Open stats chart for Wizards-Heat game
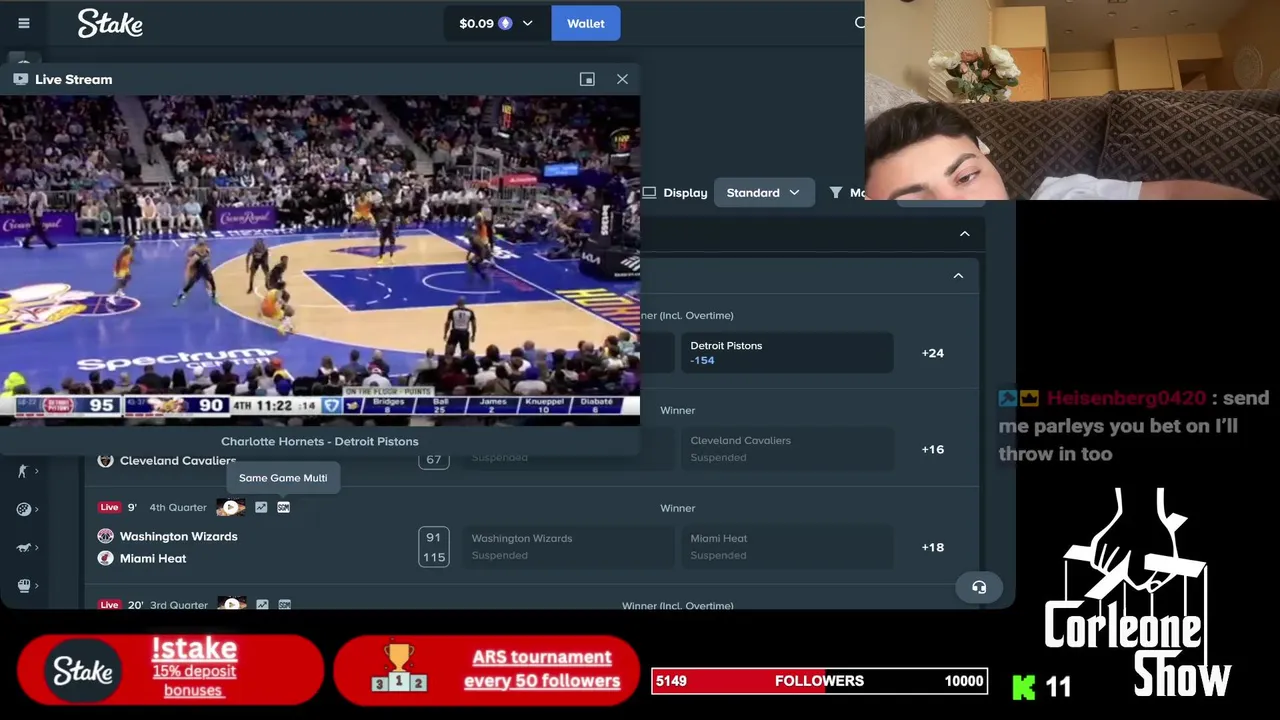This screenshot has width=1280, height=720. pyautogui.click(x=261, y=507)
